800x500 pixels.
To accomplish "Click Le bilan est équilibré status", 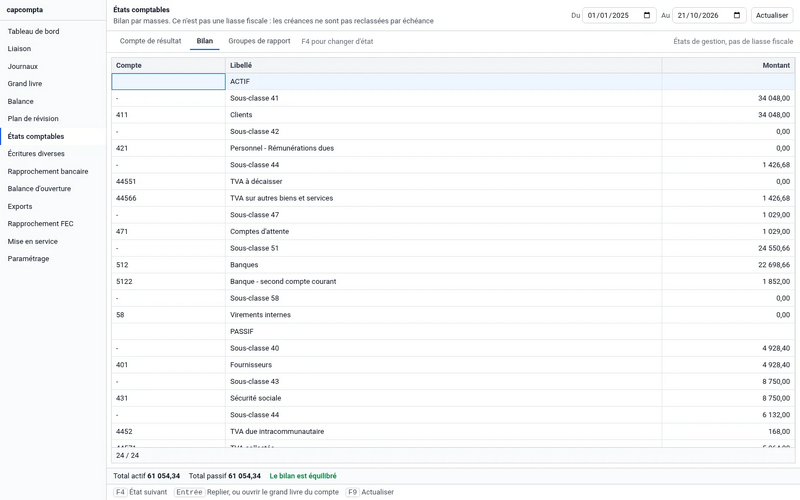I will click(x=303, y=476).
